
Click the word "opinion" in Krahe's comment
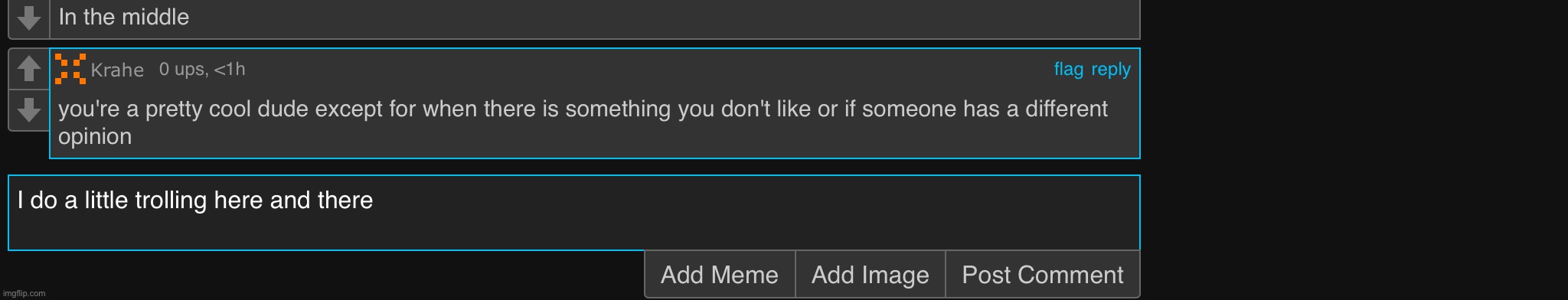coord(95,136)
